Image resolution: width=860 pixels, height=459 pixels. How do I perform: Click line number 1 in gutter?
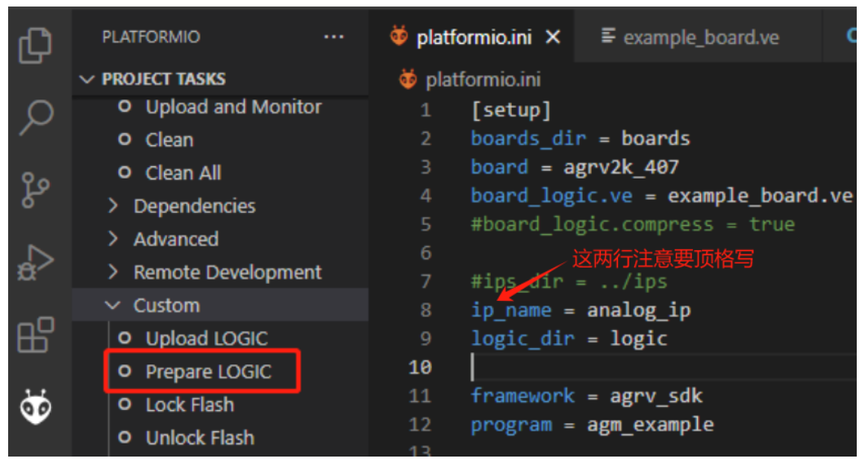pyautogui.click(x=426, y=110)
